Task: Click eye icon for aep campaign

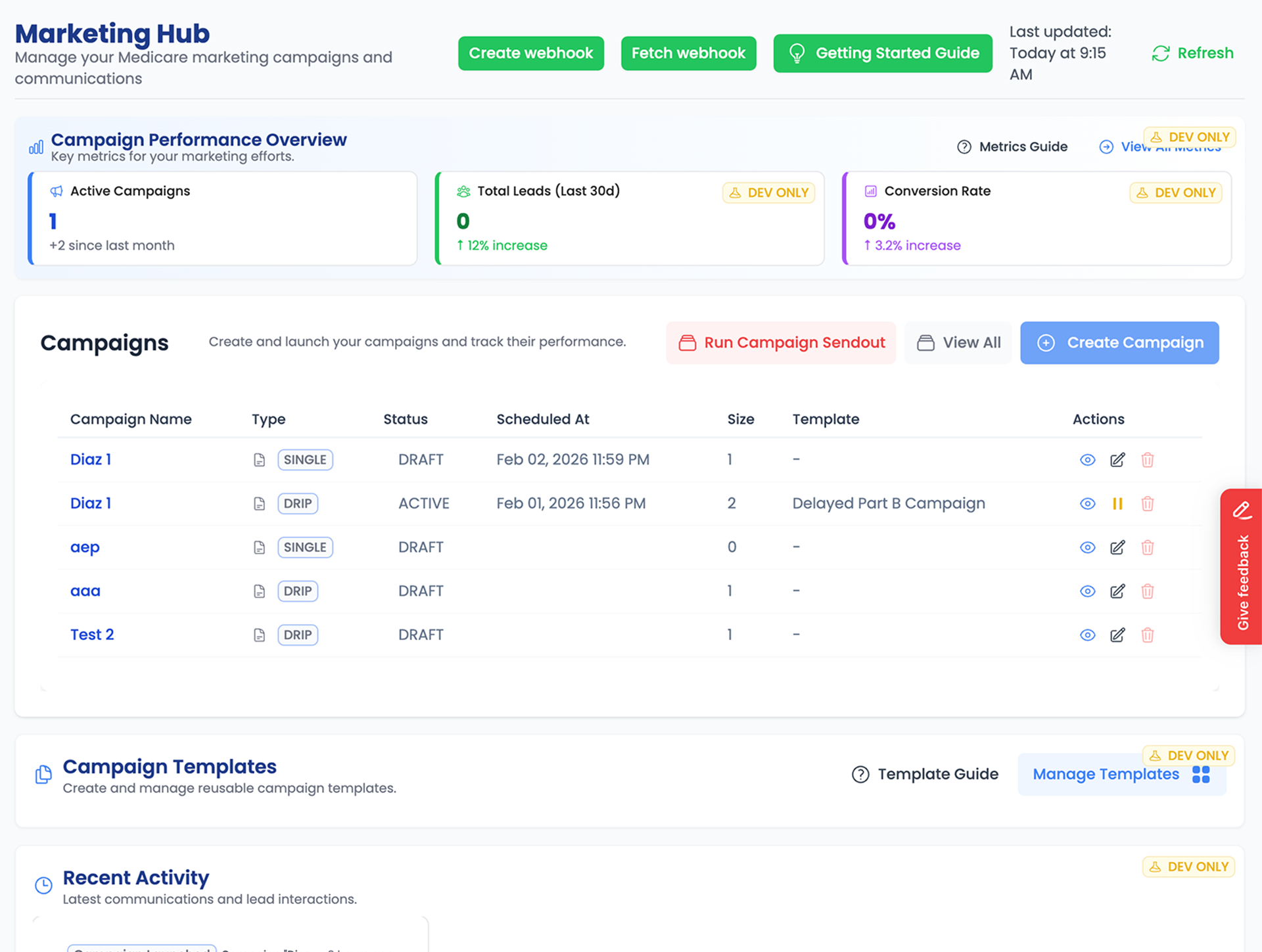Action: (1087, 547)
